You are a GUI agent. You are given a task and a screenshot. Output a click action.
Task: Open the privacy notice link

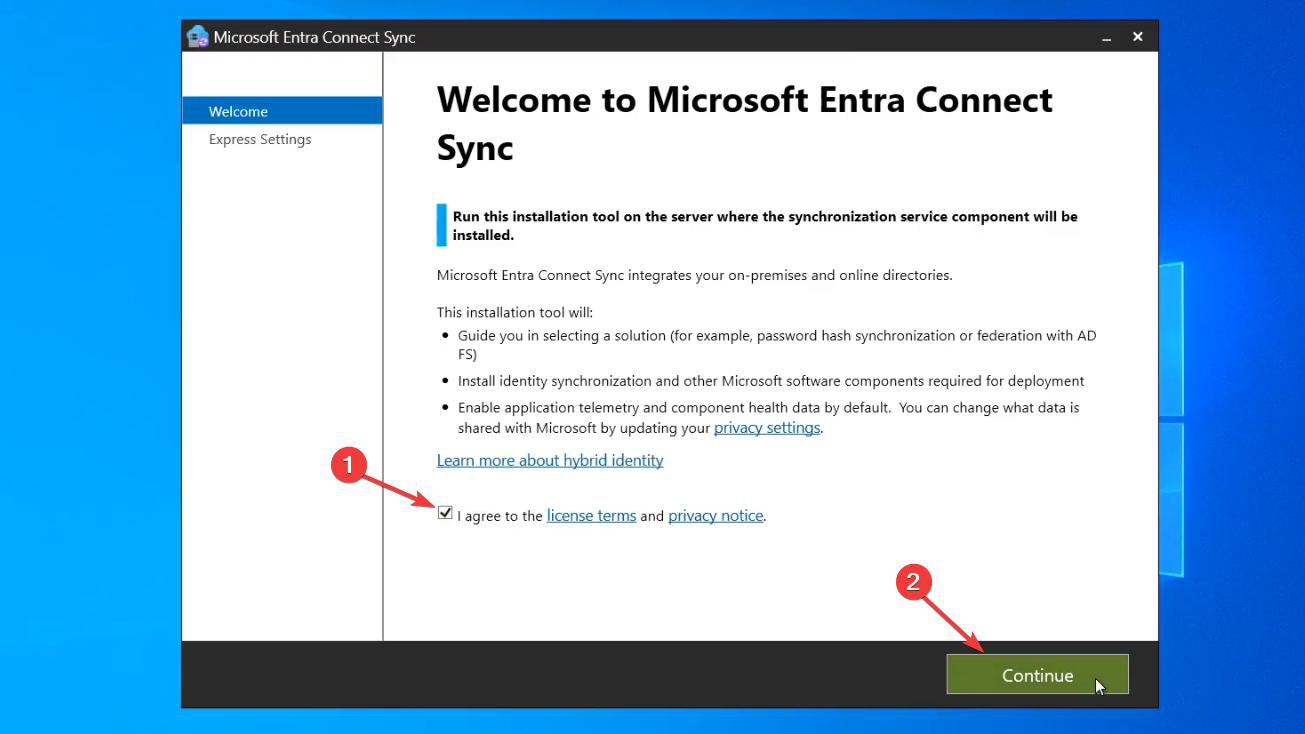pos(716,516)
